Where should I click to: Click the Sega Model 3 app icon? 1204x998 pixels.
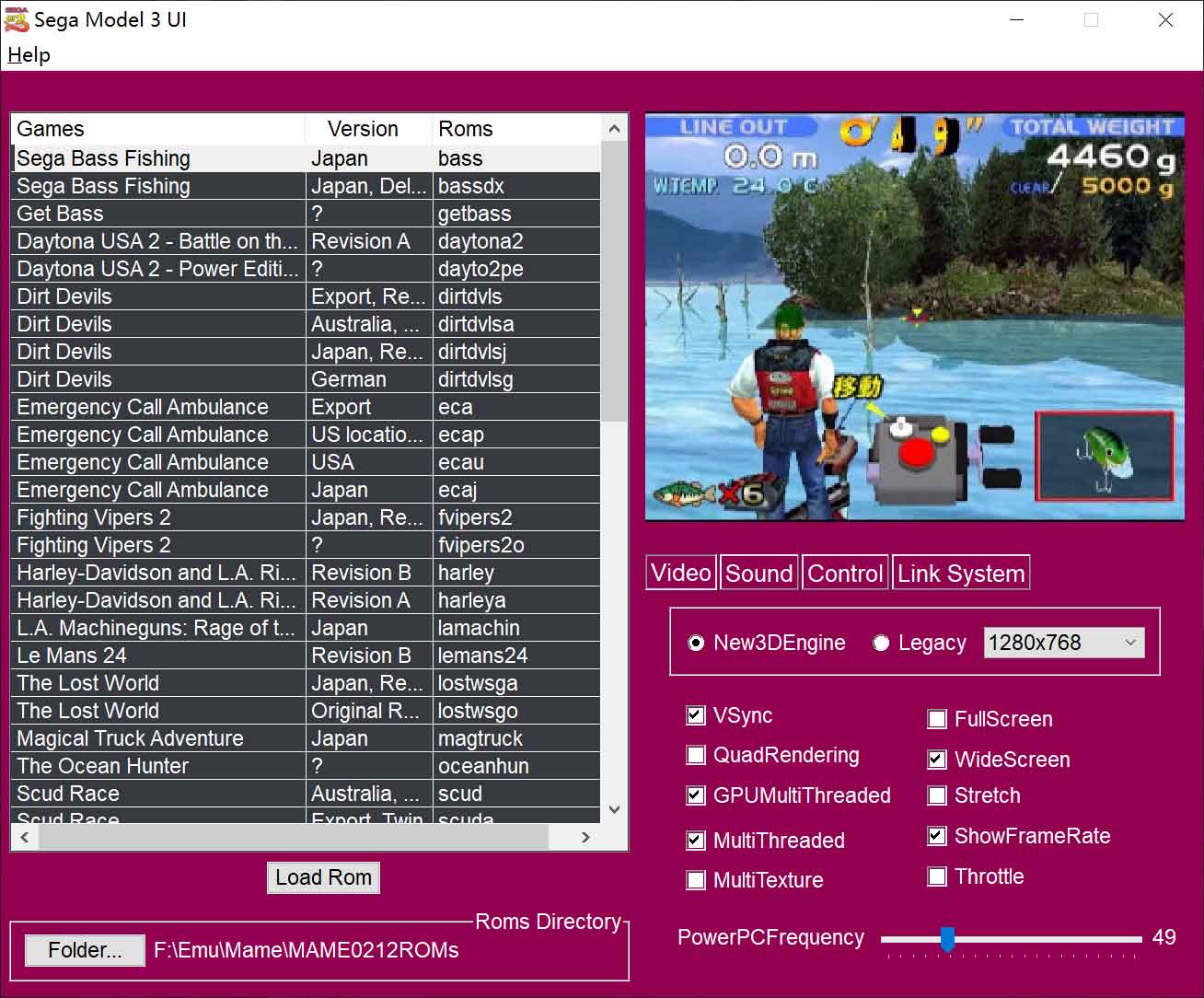tap(17, 19)
